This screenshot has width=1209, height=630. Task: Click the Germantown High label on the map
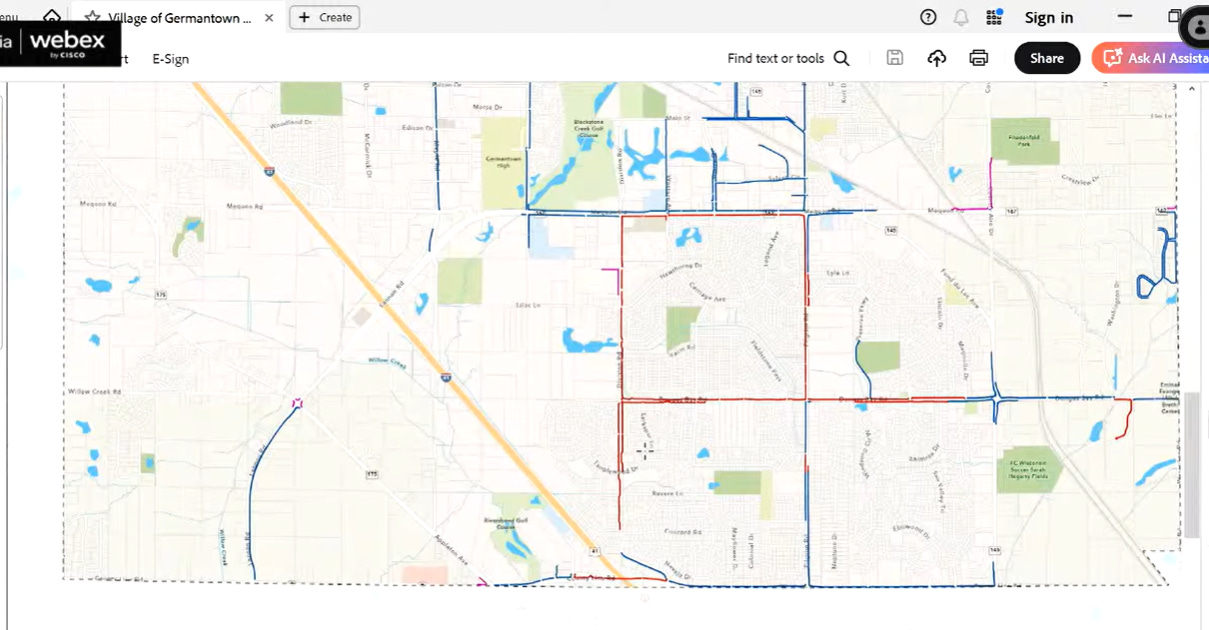(x=503, y=162)
